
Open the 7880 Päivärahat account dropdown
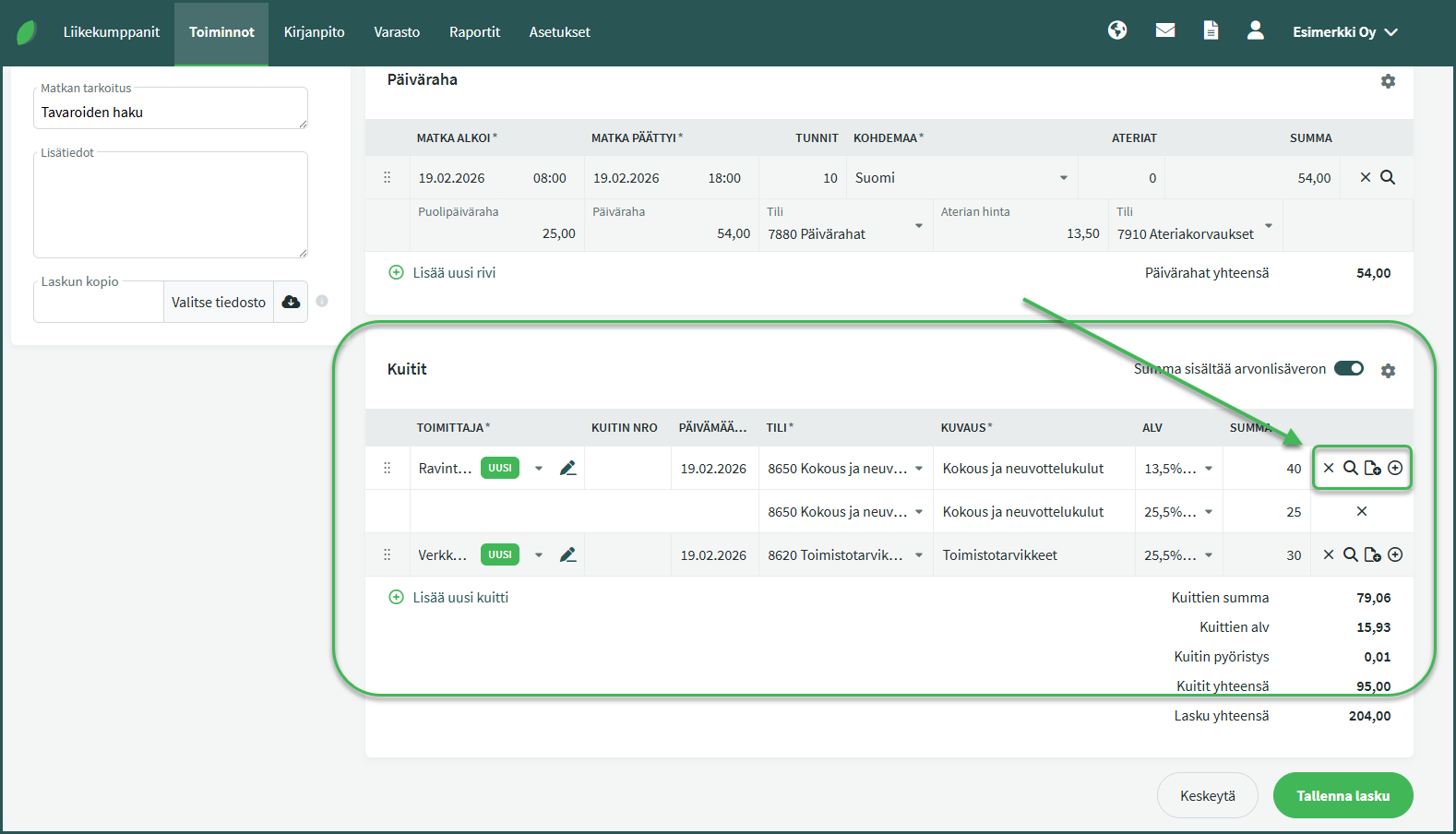click(918, 226)
